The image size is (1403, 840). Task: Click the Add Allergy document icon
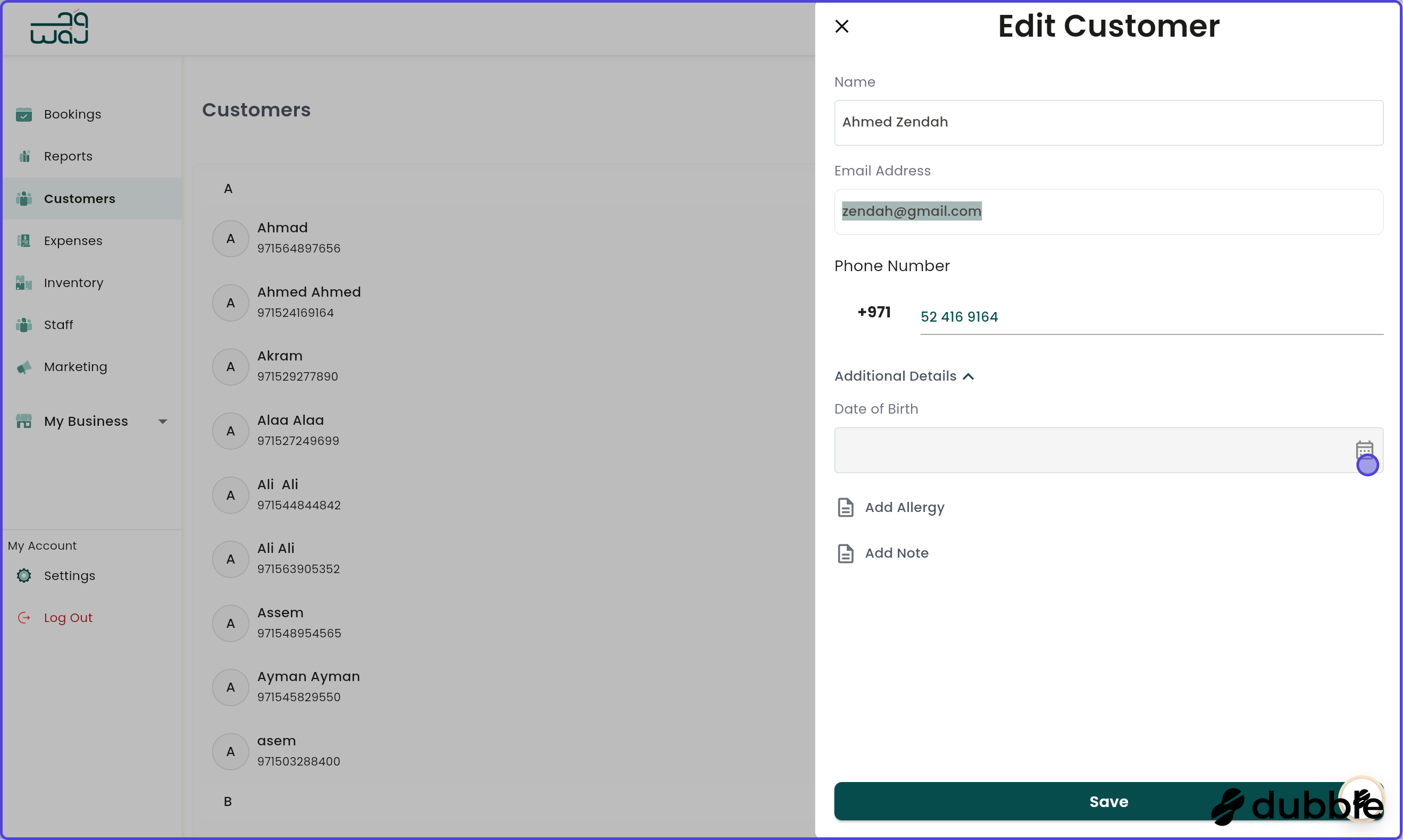click(x=846, y=507)
